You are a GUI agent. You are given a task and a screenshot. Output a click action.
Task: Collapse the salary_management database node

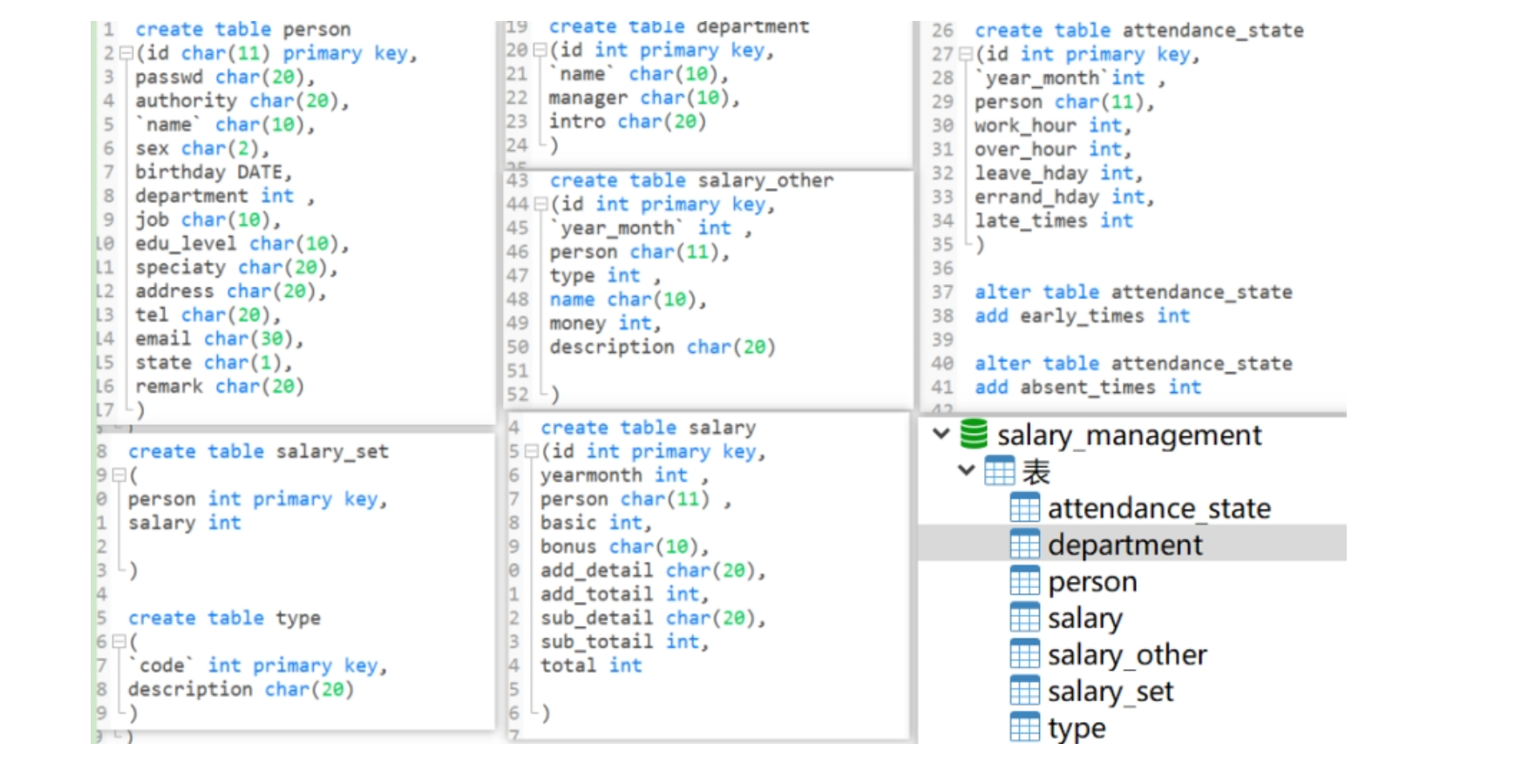(x=941, y=433)
